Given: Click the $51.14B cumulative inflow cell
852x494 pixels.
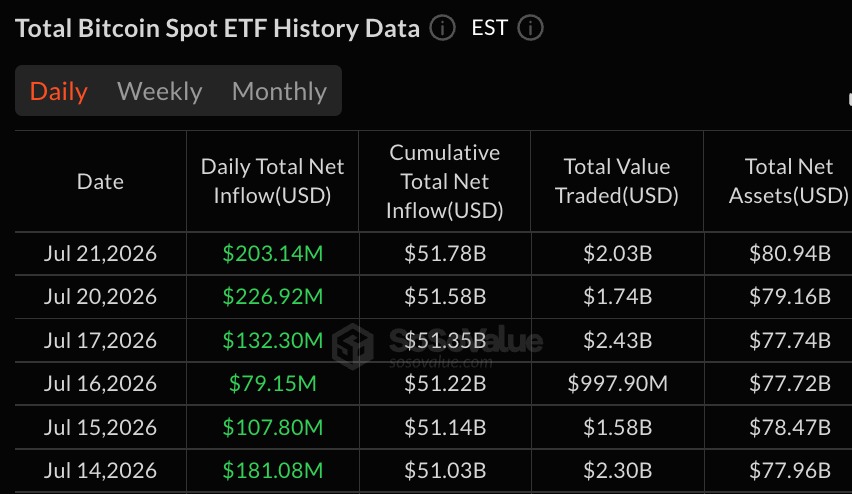Looking at the screenshot, I should [444, 427].
